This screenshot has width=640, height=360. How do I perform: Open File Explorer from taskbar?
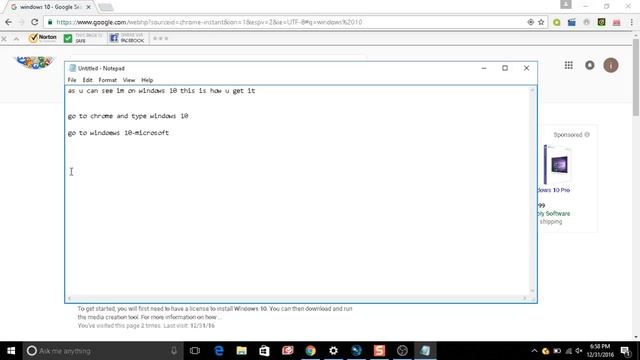242,351
